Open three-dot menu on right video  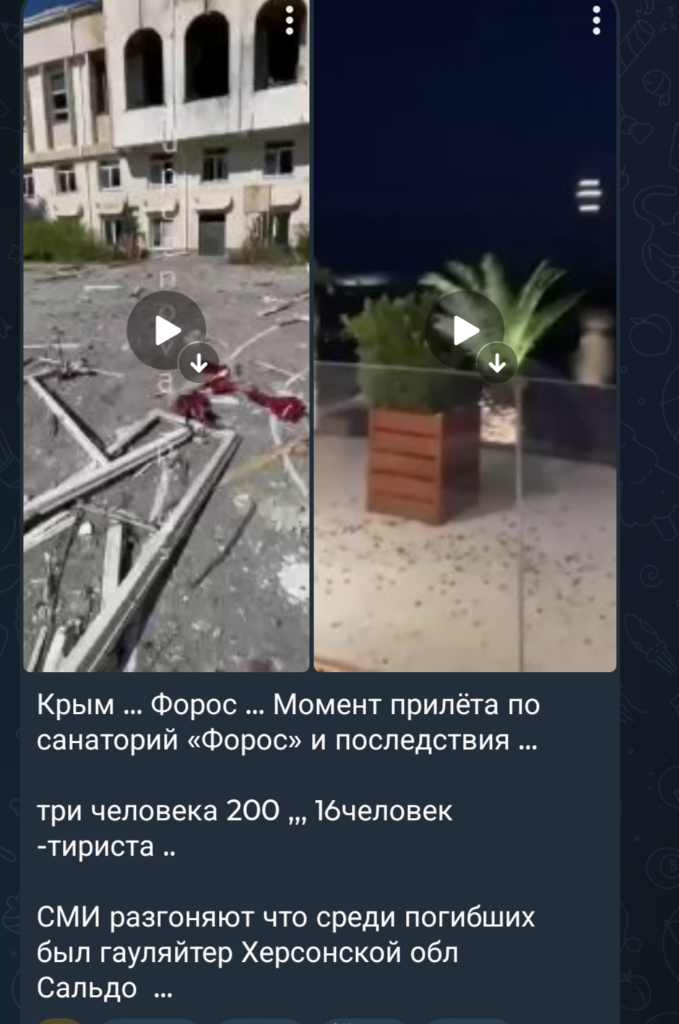(596, 21)
